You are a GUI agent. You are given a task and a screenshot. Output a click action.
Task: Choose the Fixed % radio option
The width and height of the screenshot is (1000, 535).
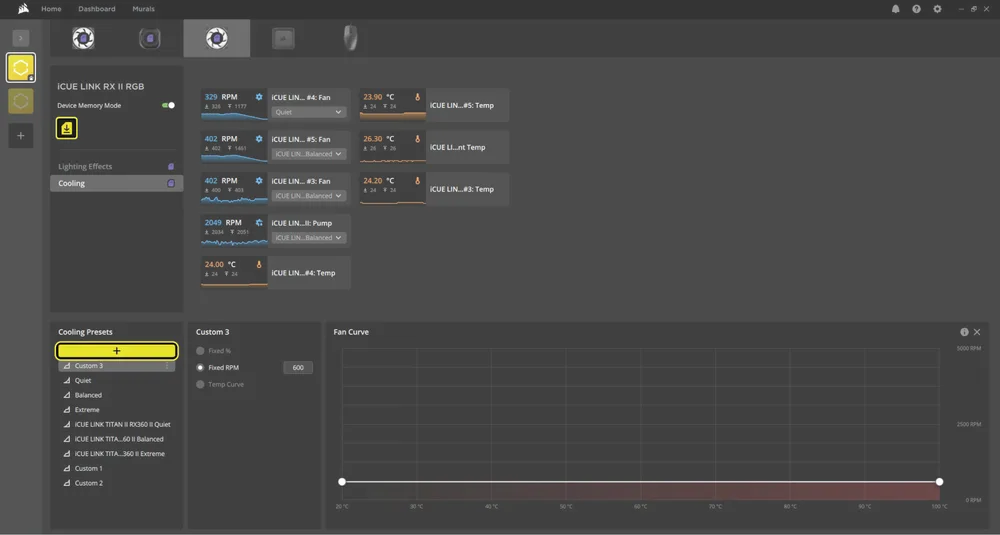point(200,351)
